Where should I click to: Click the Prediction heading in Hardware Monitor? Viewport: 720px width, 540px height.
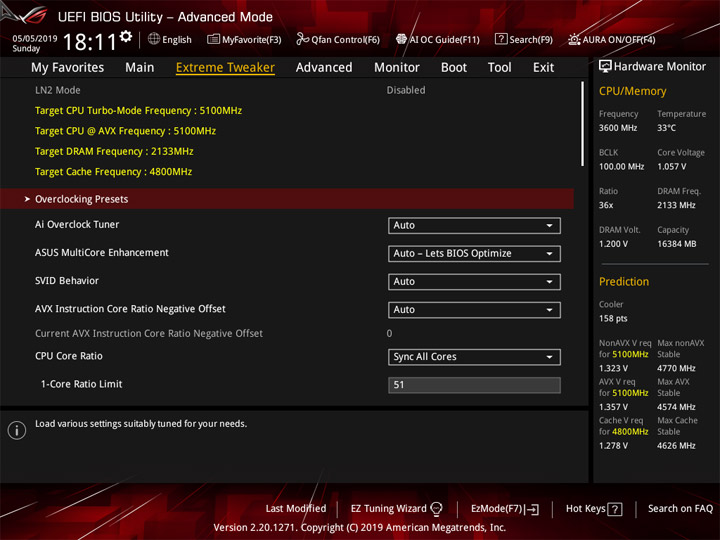click(x=624, y=281)
